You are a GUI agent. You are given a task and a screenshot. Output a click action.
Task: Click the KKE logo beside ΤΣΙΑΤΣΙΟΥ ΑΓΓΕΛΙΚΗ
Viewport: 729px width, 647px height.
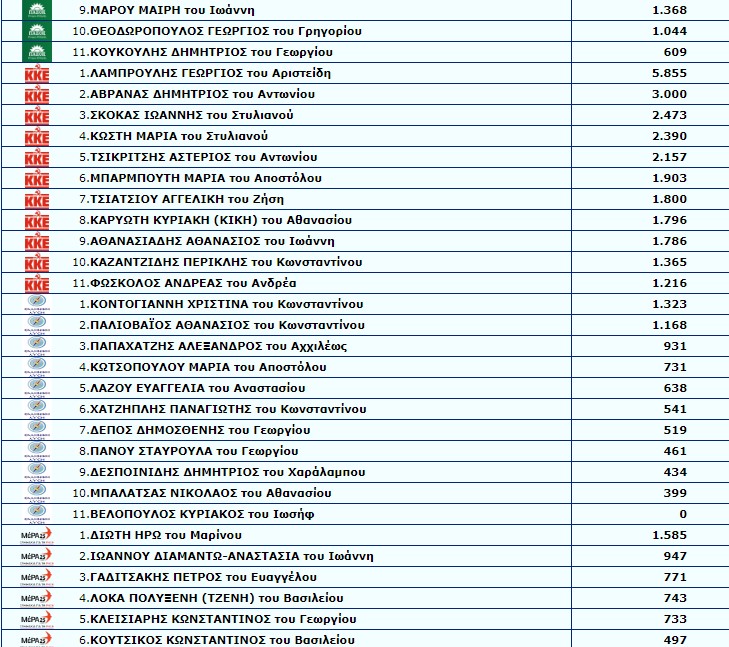pyautogui.click(x=37, y=200)
